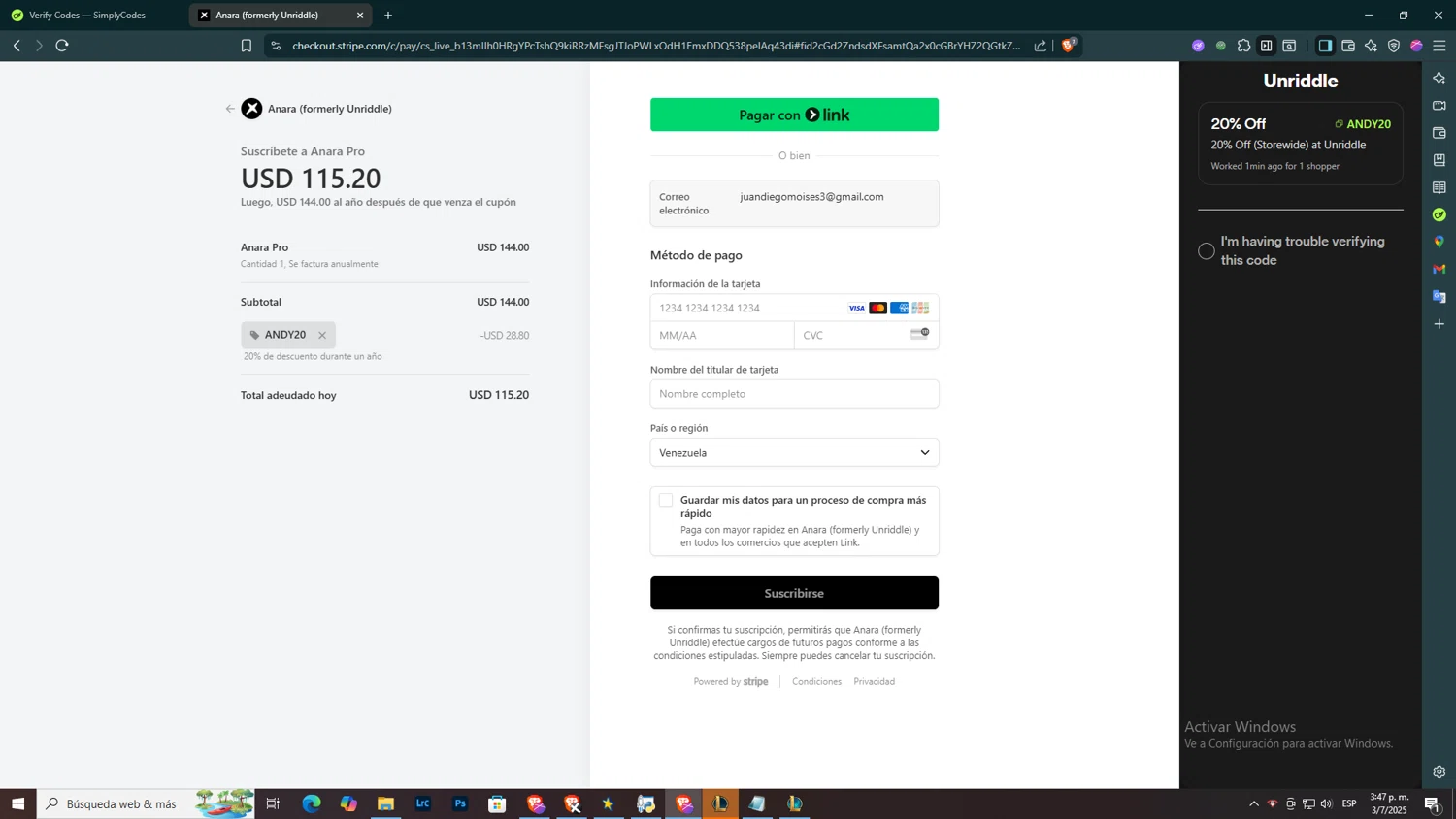The image size is (1456, 819).
Task: Click the Windows search box 'Búsqueda web & más'
Action: (x=146, y=803)
